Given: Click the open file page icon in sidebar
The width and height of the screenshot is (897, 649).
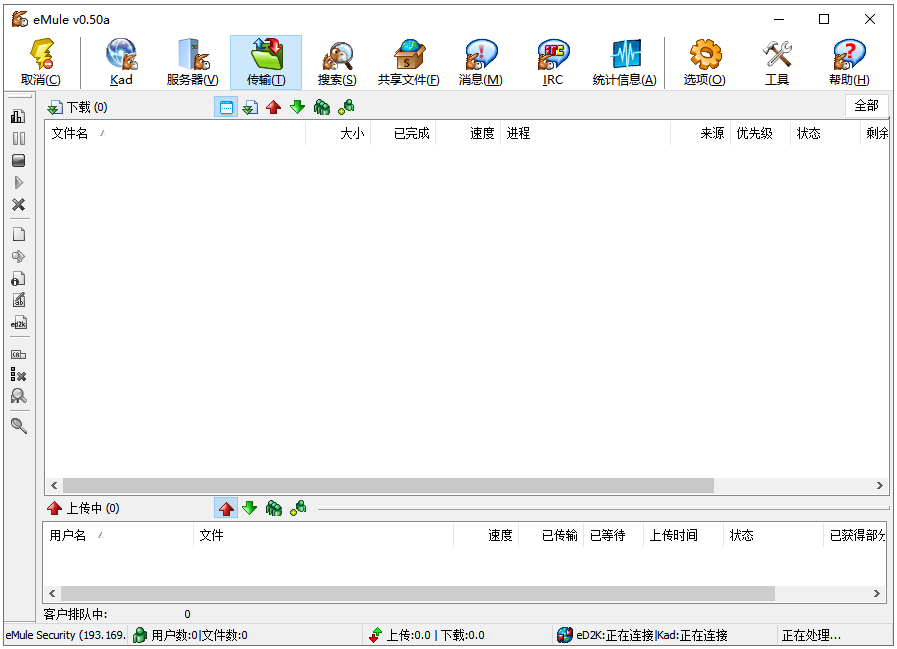Looking at the screenshot, I should pos(18,234).
